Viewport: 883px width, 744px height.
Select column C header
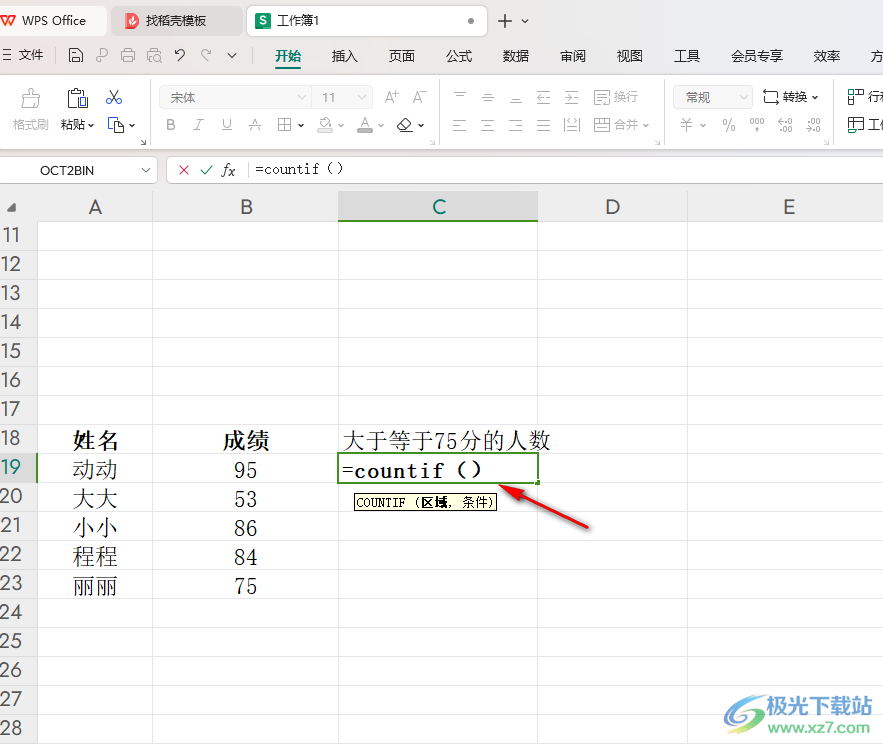(x=438, y=207)
